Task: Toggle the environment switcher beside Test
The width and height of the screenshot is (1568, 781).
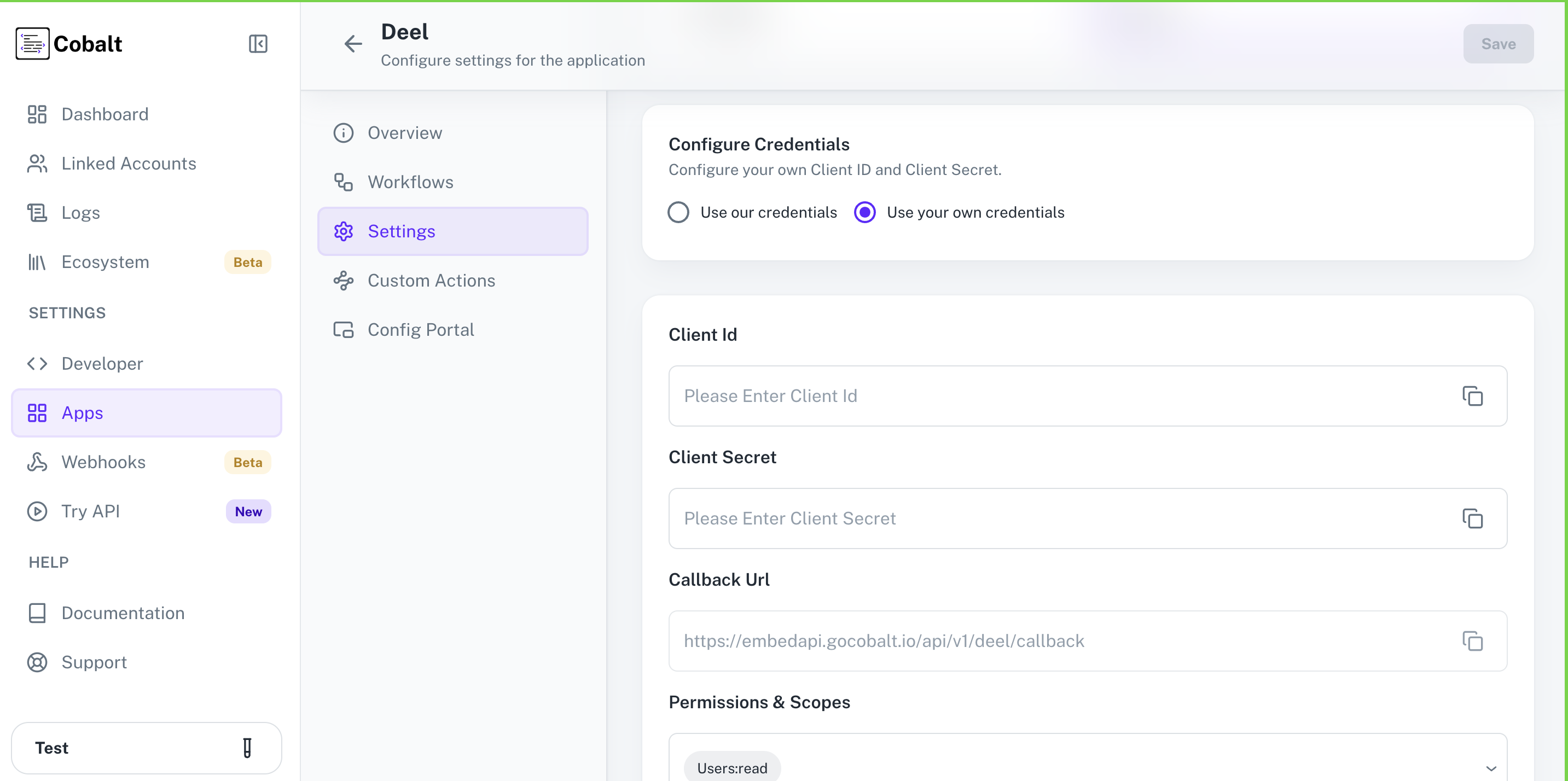Action: (247, 748)
